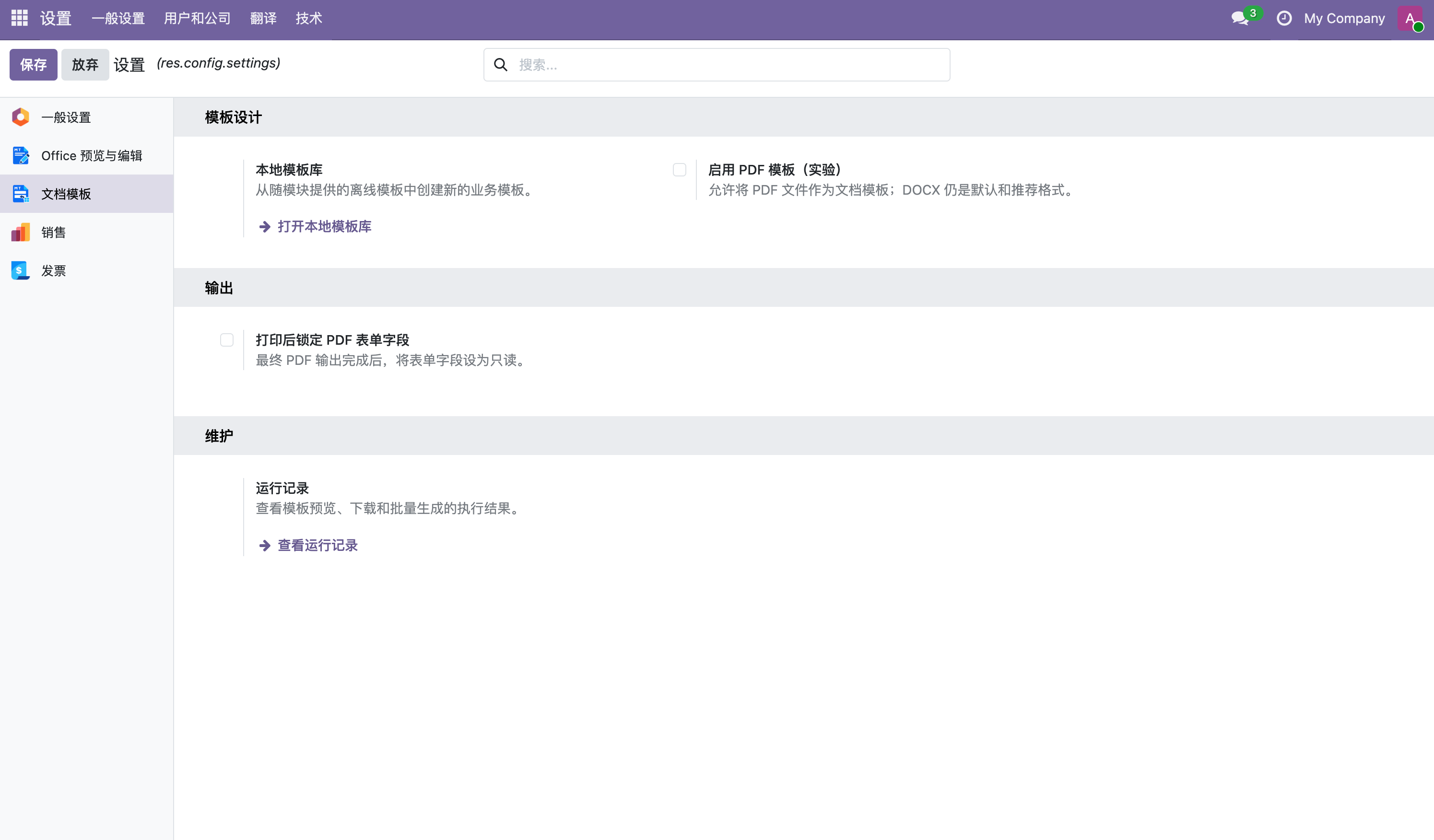Click the arrow icon before 查看运行记录
Image resolution: width=1434 pixels, height=840 pixels.
pyautogui.click(x=265, y=546)
